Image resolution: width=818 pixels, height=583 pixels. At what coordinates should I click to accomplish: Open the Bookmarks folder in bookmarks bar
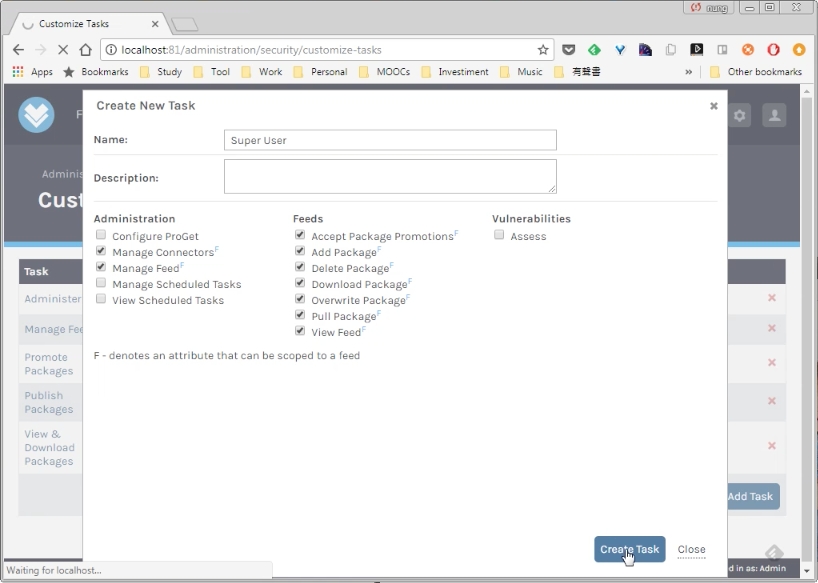click(x=95, y=72)
